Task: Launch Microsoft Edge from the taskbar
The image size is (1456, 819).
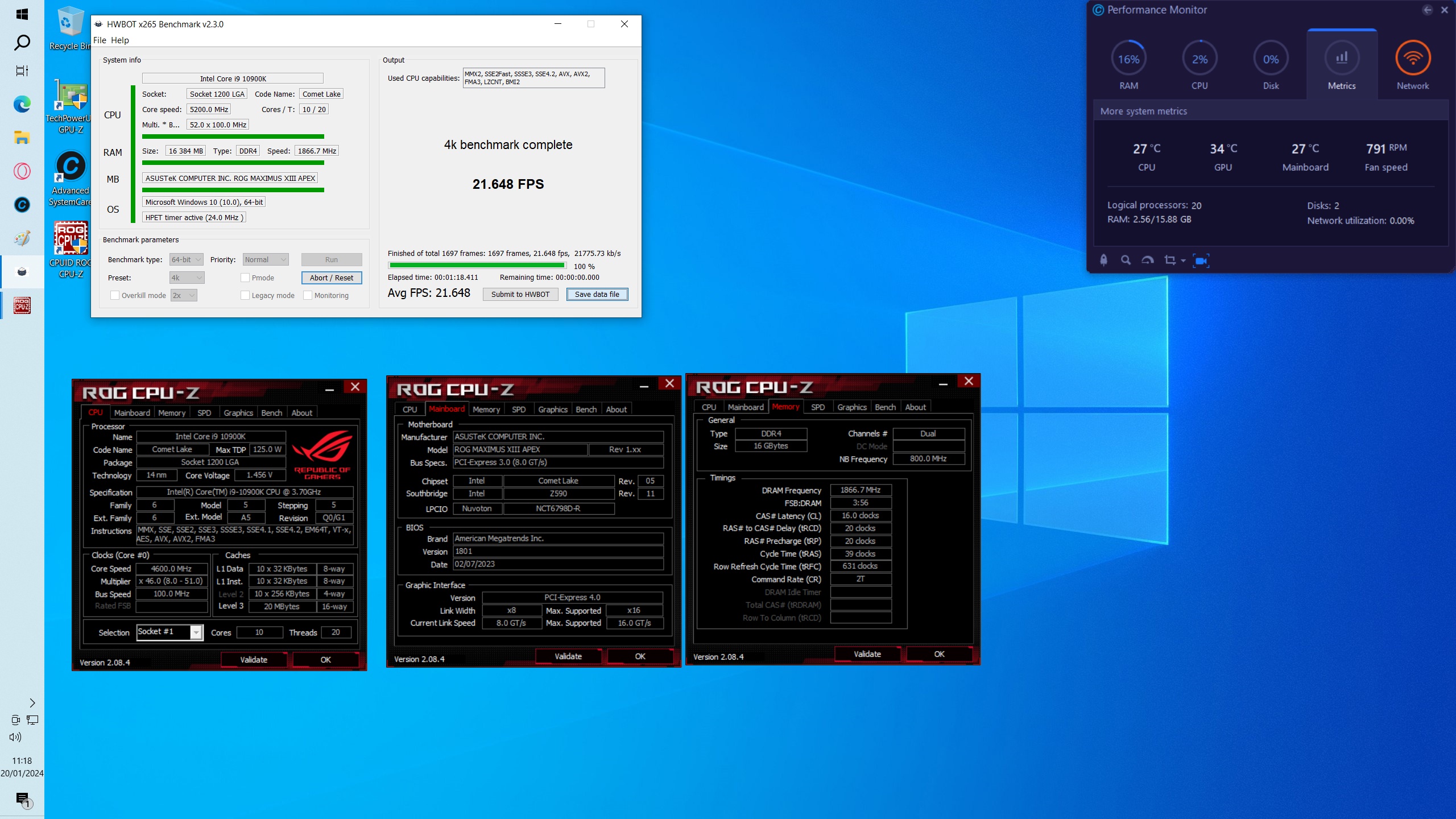Action: tap(22, 104)
